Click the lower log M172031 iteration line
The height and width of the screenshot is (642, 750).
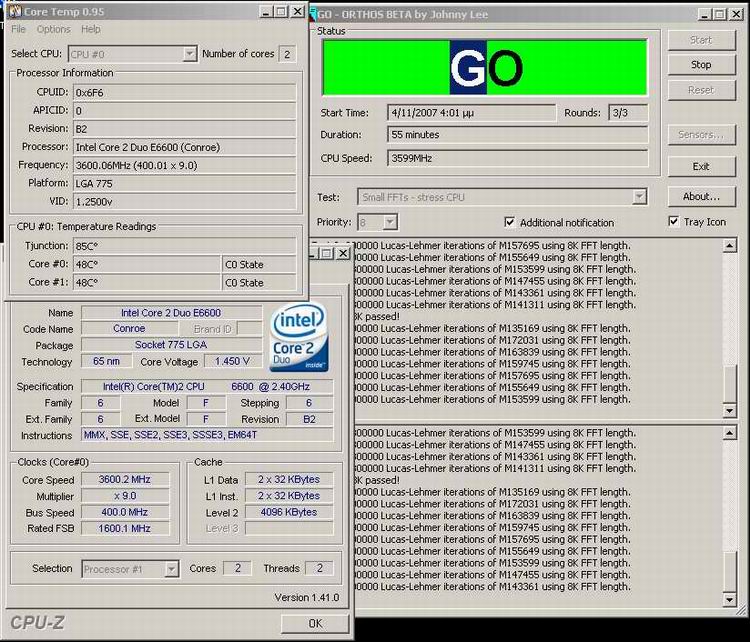492,504
